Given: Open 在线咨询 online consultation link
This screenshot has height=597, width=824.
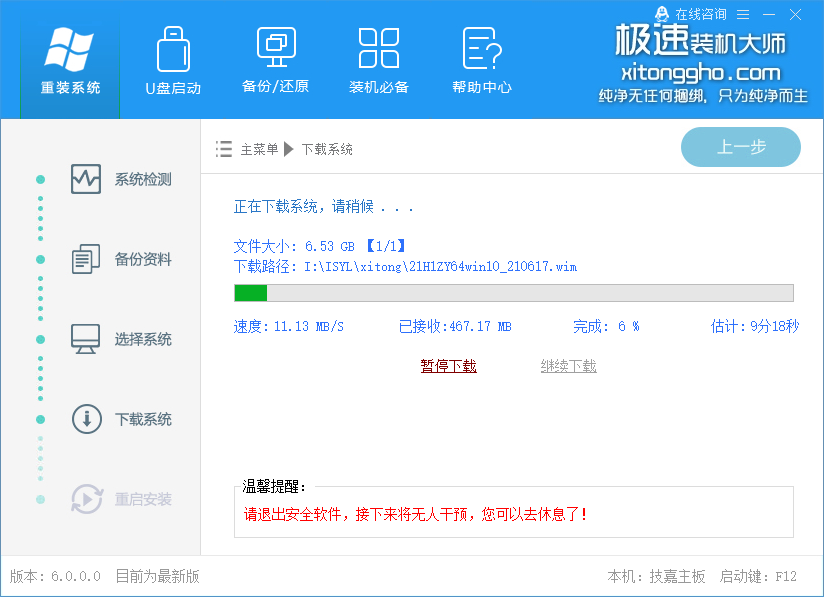Looking at the screenshot, I should (x=701, y=14).
